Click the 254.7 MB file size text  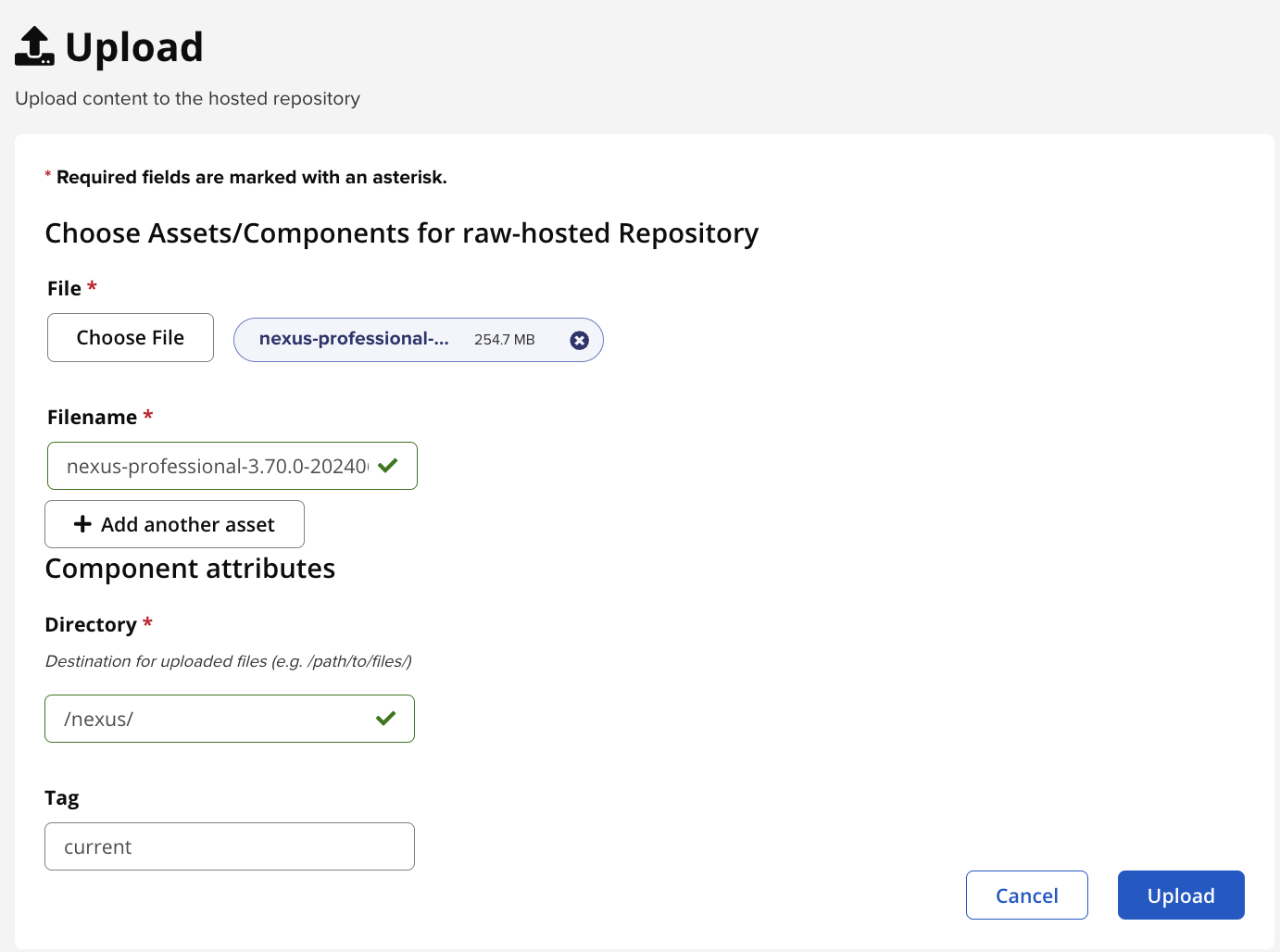[x=505, y=340]
